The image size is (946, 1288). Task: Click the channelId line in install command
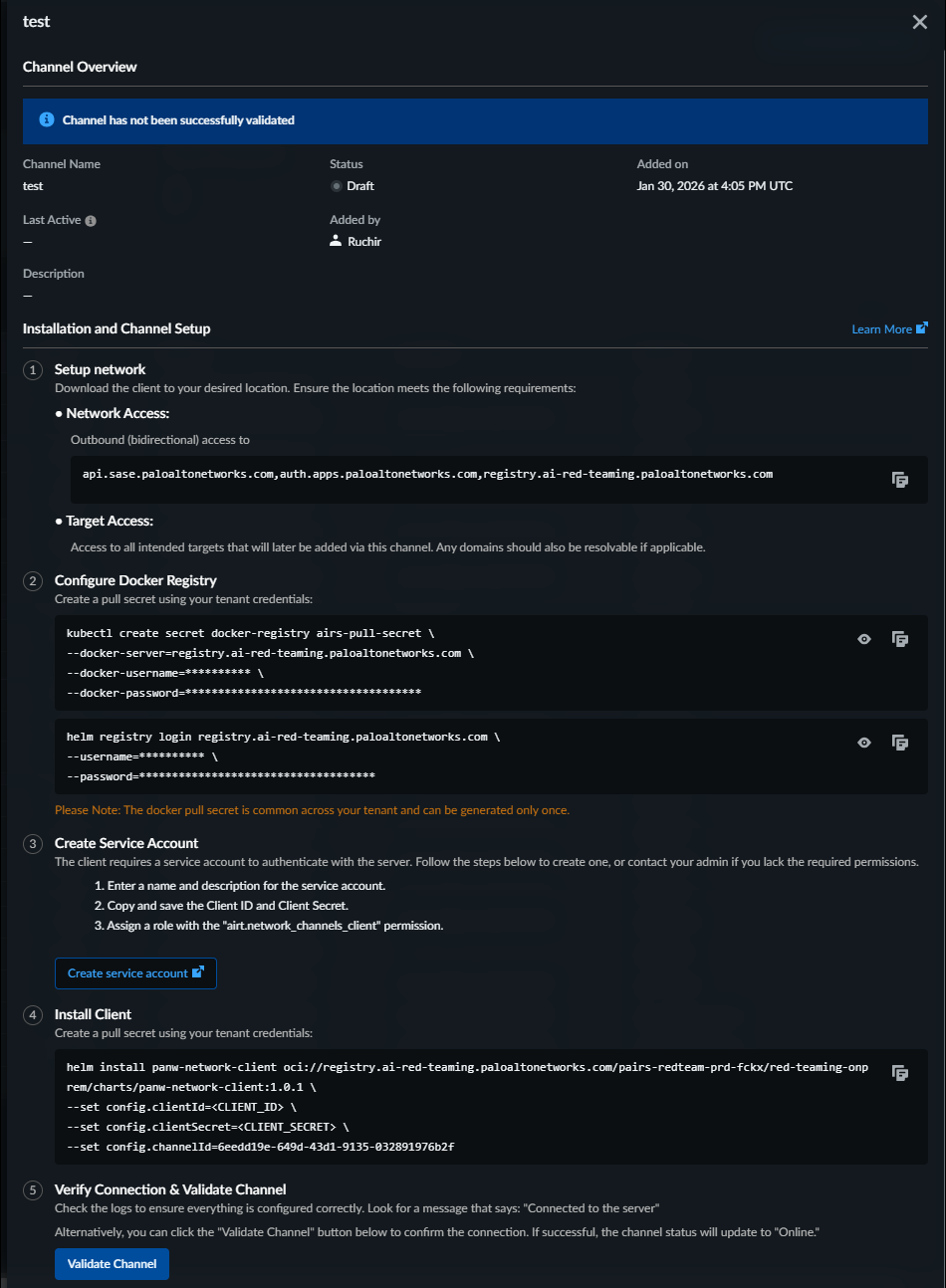[x=260, y=1147]
